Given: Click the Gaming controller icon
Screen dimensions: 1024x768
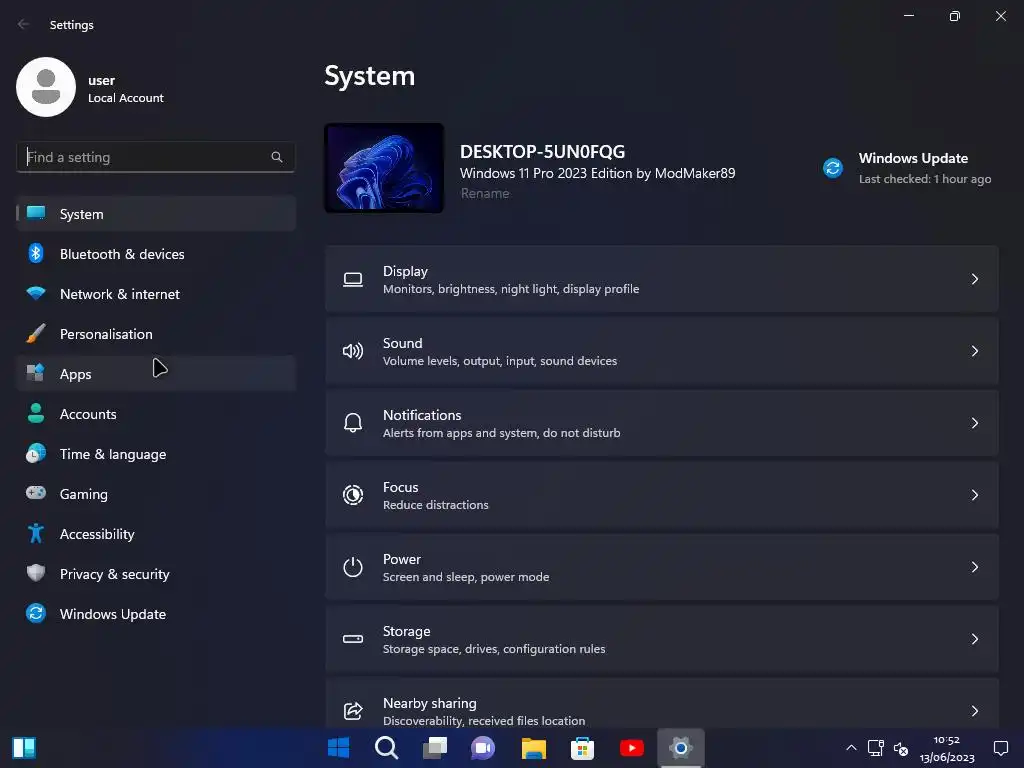Looking at the screenshot, I should pos(36,493).
